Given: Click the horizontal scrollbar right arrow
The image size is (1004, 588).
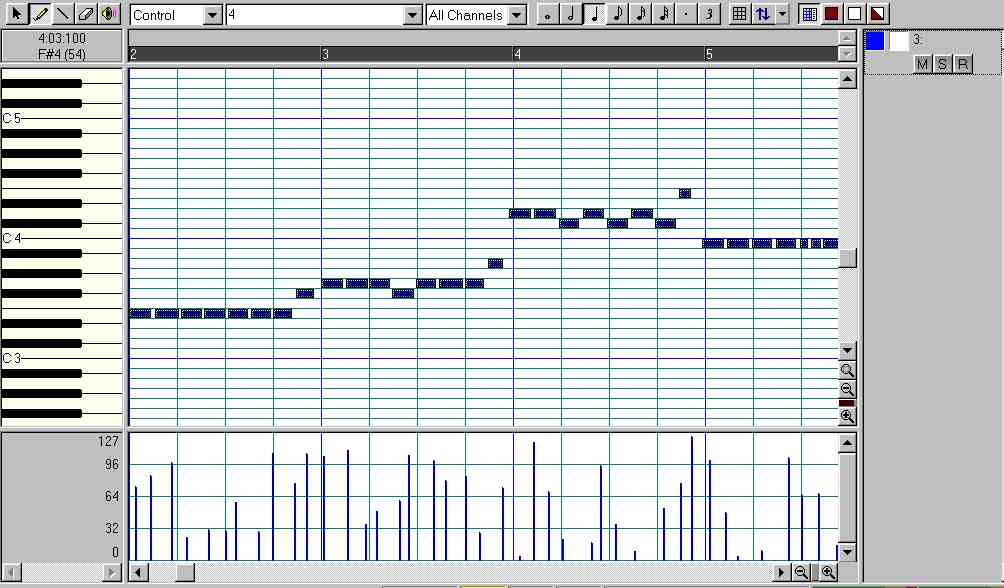Looking at the screenshot, I should (781, 572).
